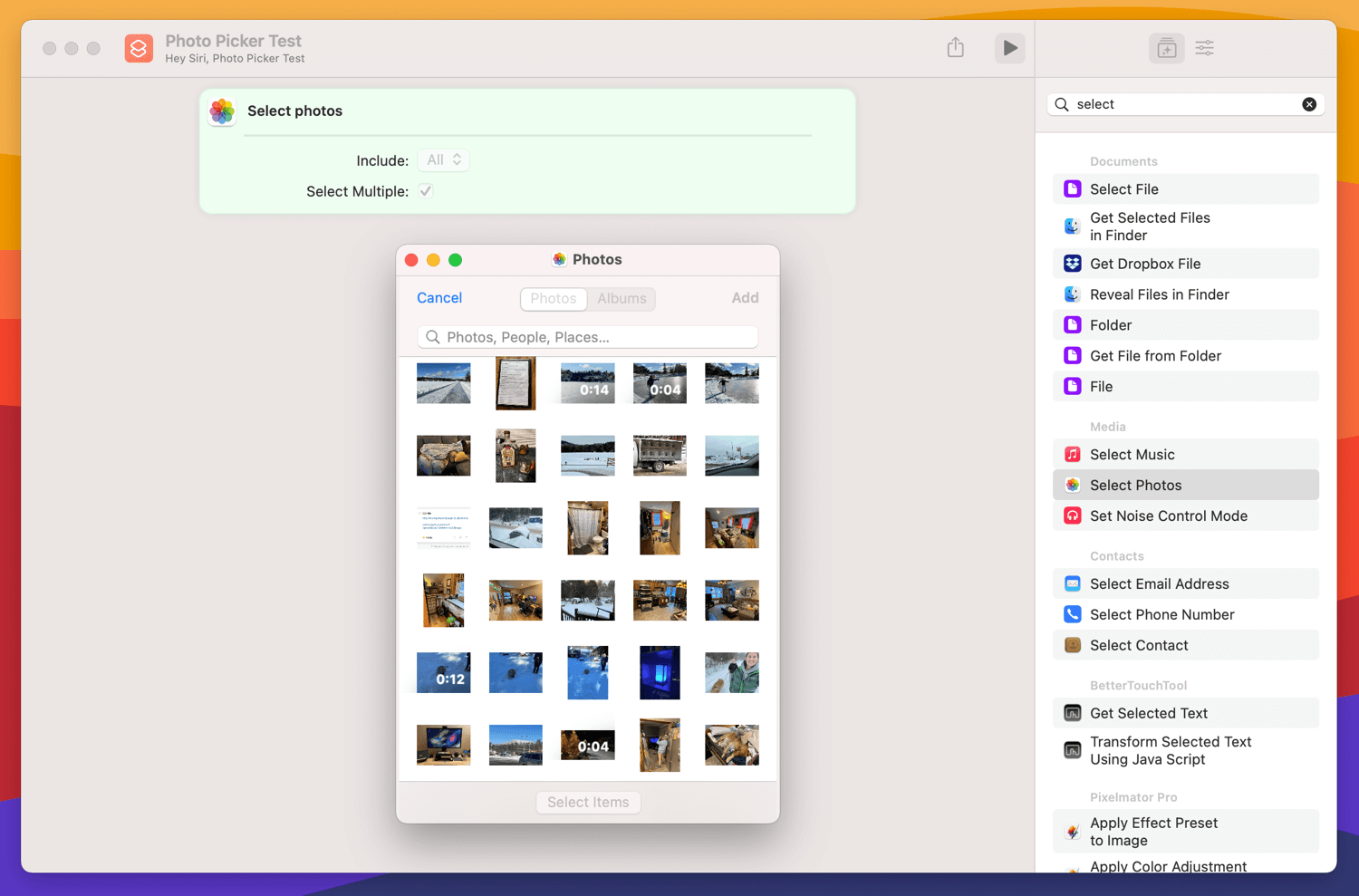Click the Select Phone Number icon
The image size is (1359, 896).
(x=1073, y=614)
